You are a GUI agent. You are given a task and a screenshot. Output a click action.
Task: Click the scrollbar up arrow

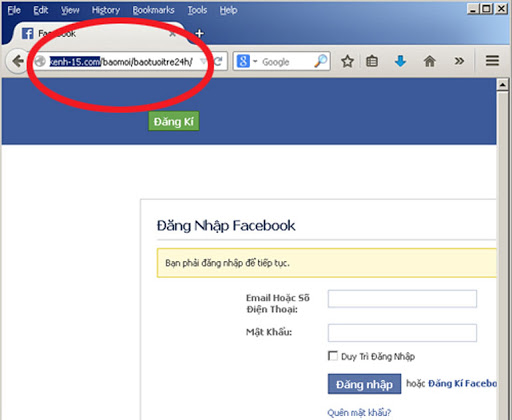point(502,85)
